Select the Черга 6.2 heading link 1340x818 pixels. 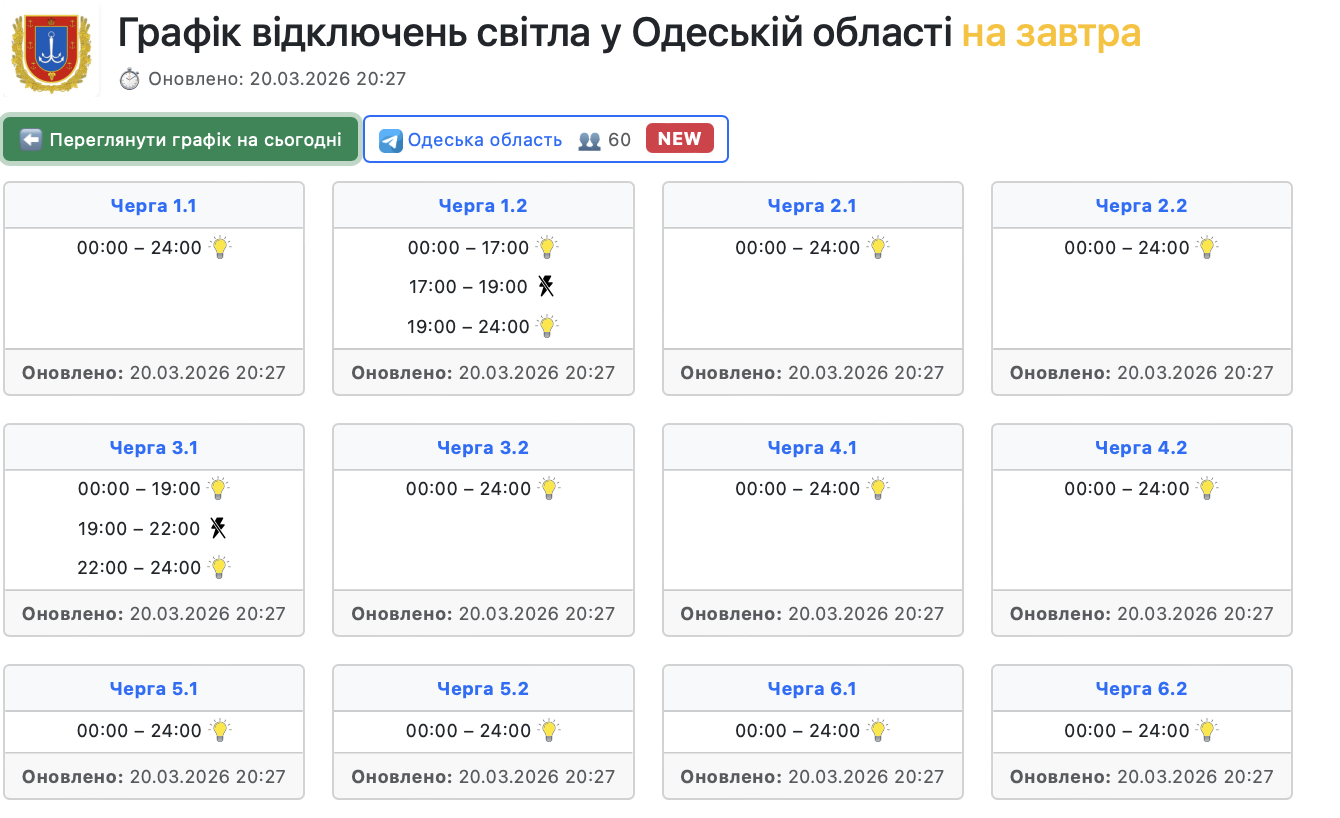1141,689
